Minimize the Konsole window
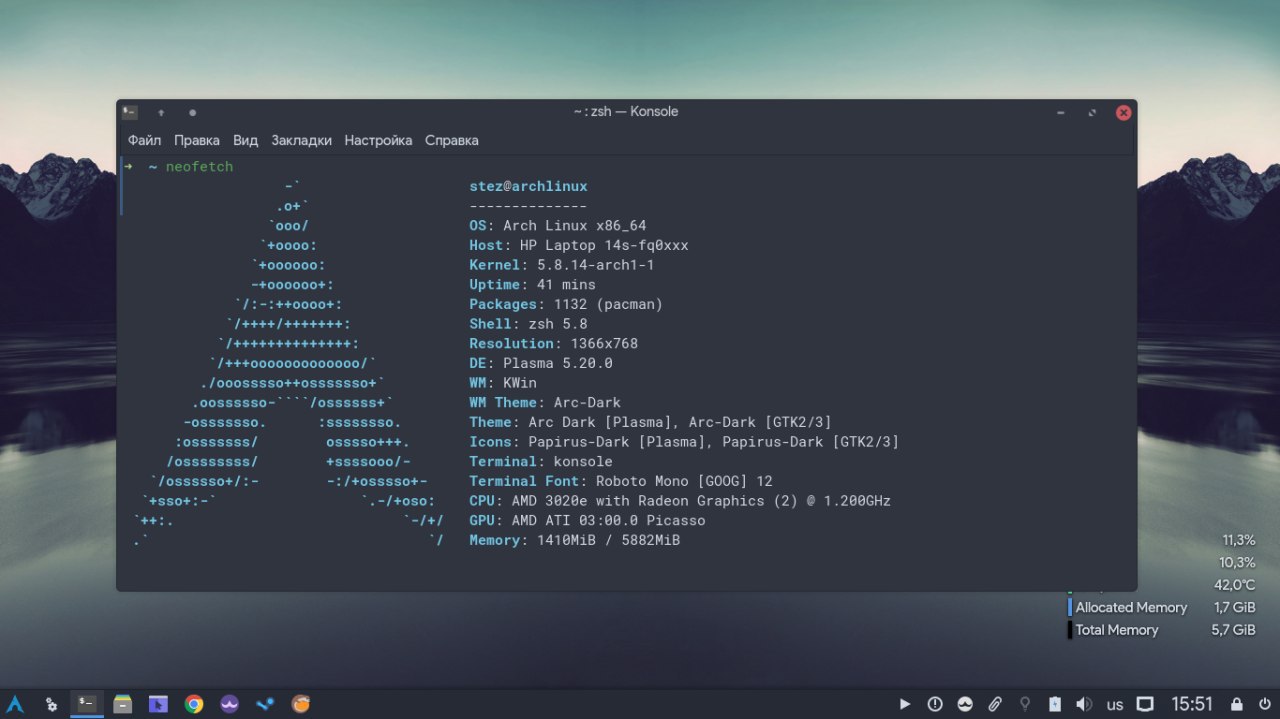1280x719 pixels. coord(1061,112)
